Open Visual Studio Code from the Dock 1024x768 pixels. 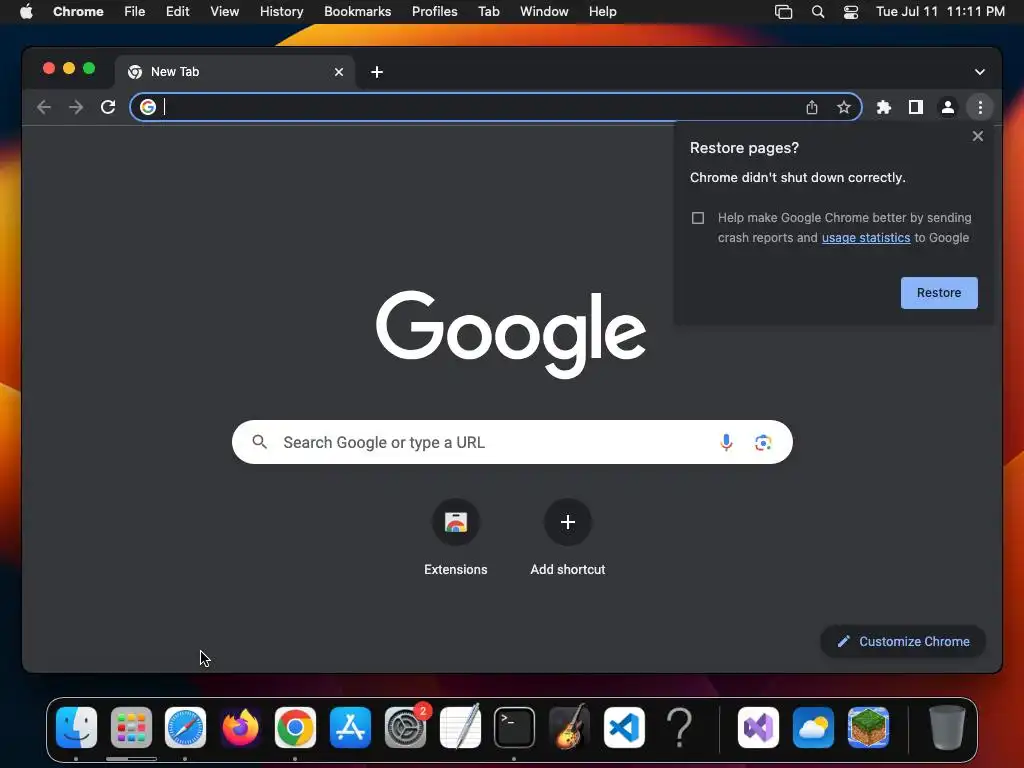[x=624, y=728]
